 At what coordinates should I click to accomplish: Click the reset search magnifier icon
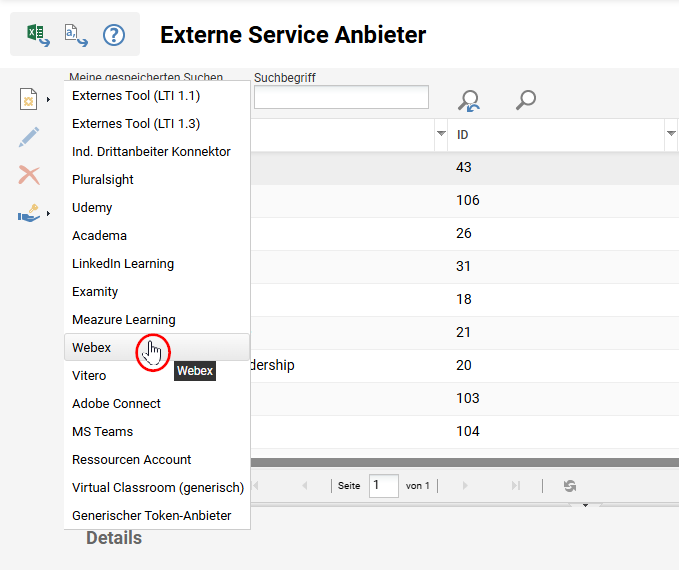pos(469,100)
